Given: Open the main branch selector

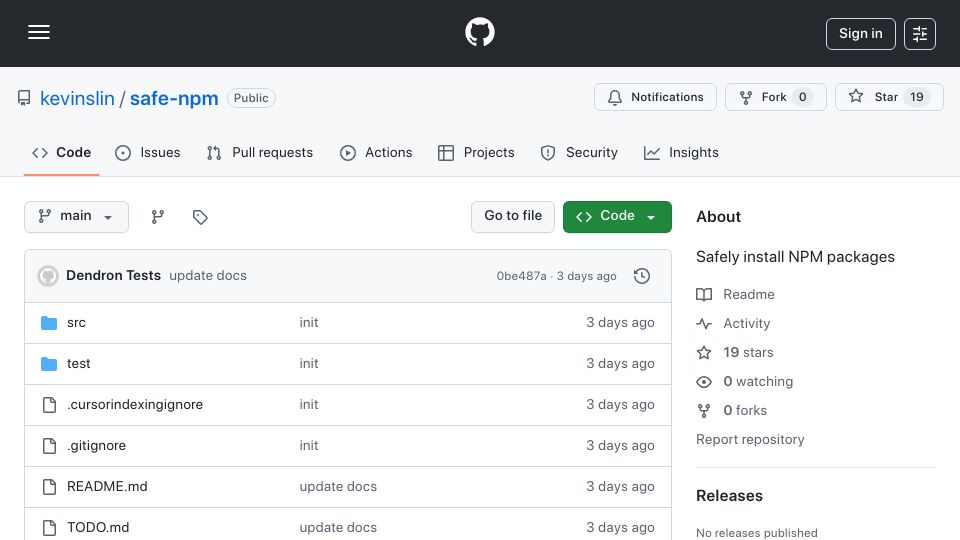Looking at the screenshot, I should (77, 217).
